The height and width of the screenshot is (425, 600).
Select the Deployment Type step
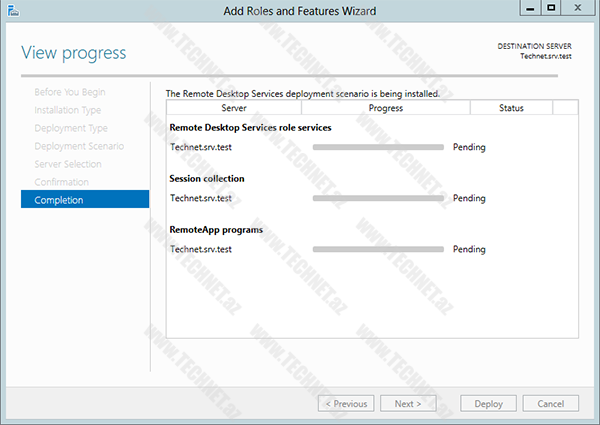(70, 128)
